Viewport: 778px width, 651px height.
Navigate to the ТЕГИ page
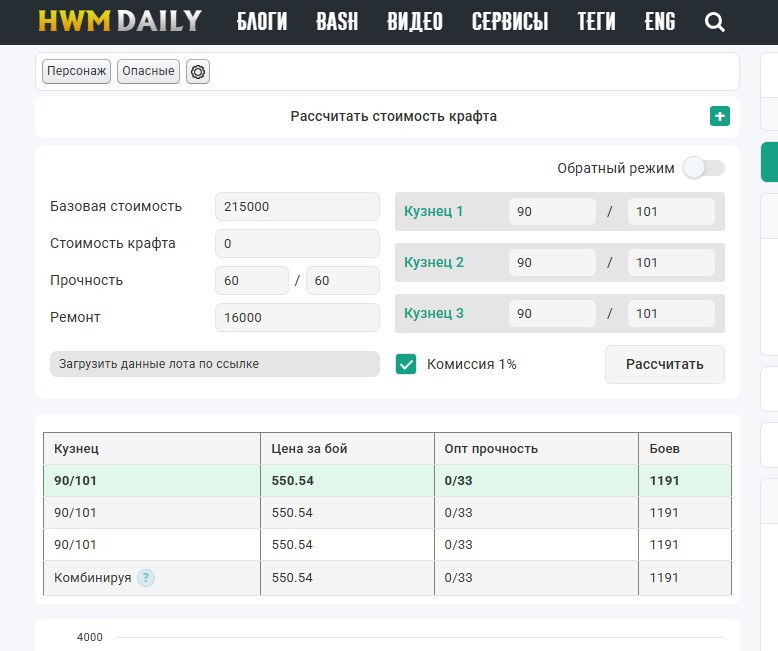pyautogui.click(x=596, y=22)
